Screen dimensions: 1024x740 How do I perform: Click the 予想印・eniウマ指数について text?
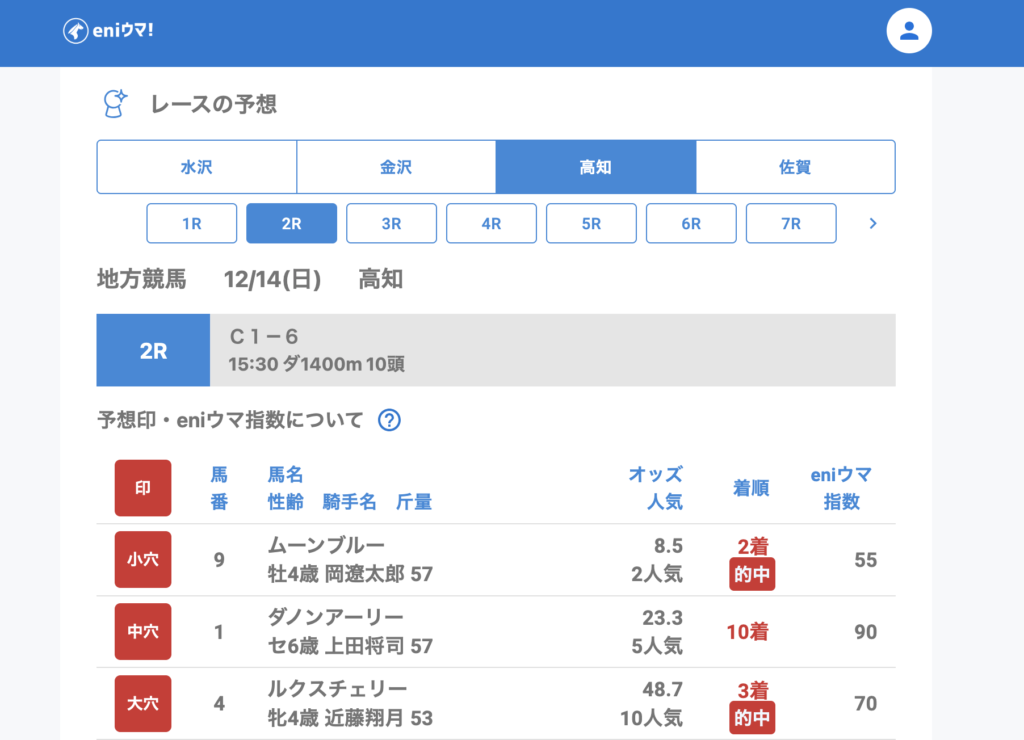coord(230,420)
